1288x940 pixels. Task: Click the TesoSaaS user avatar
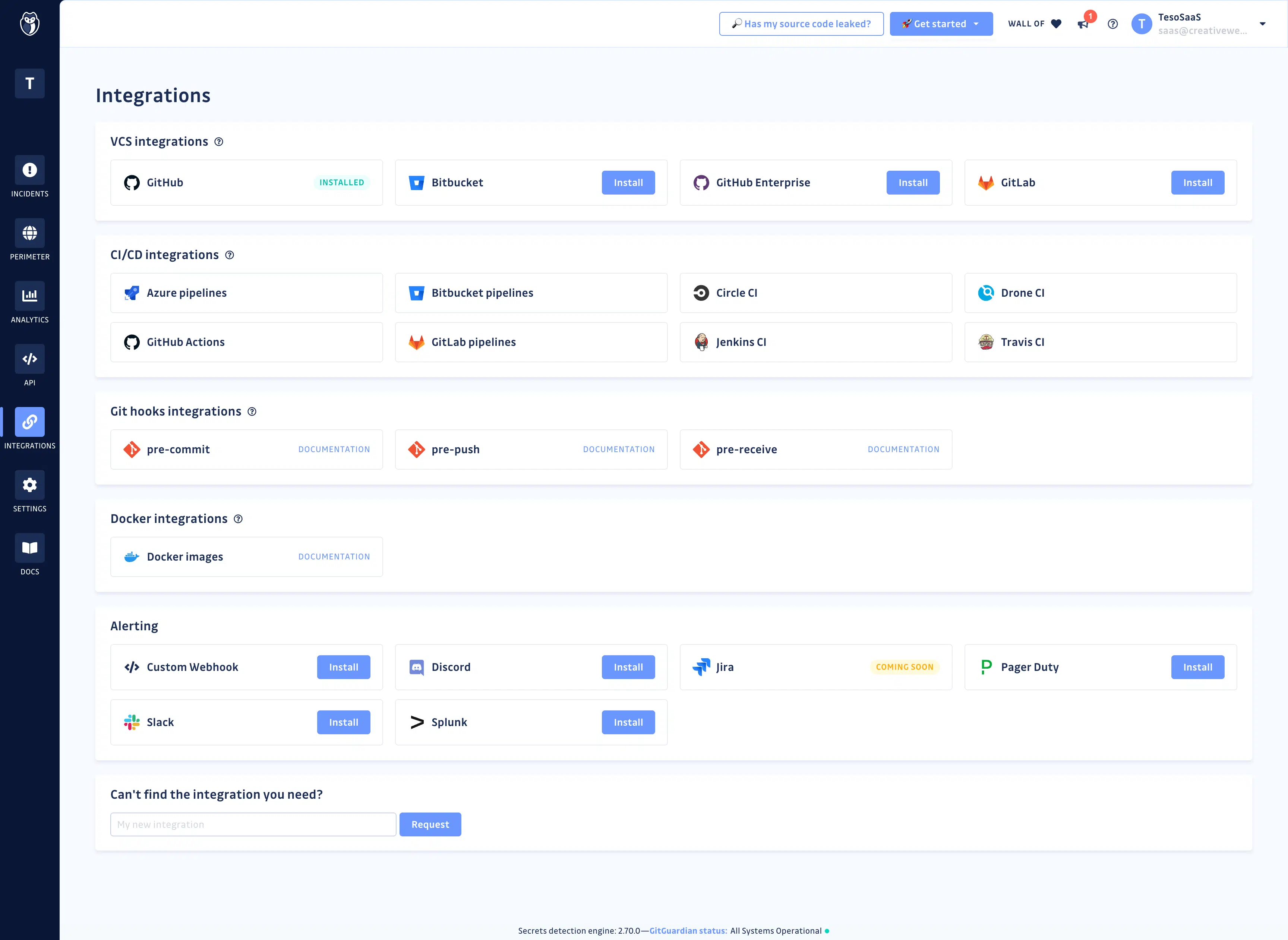click(1141, 24)
